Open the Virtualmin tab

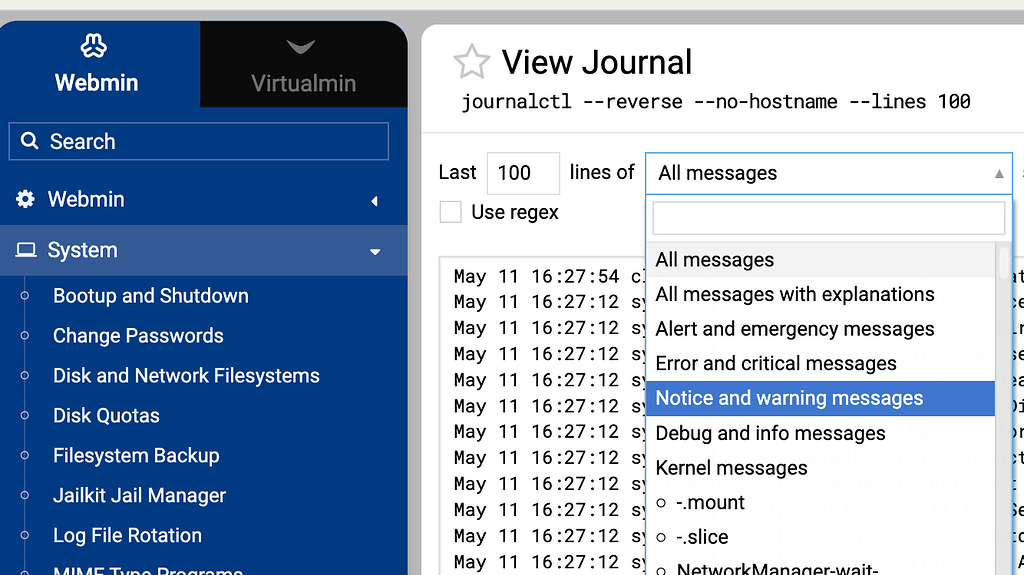pos(303,65)
